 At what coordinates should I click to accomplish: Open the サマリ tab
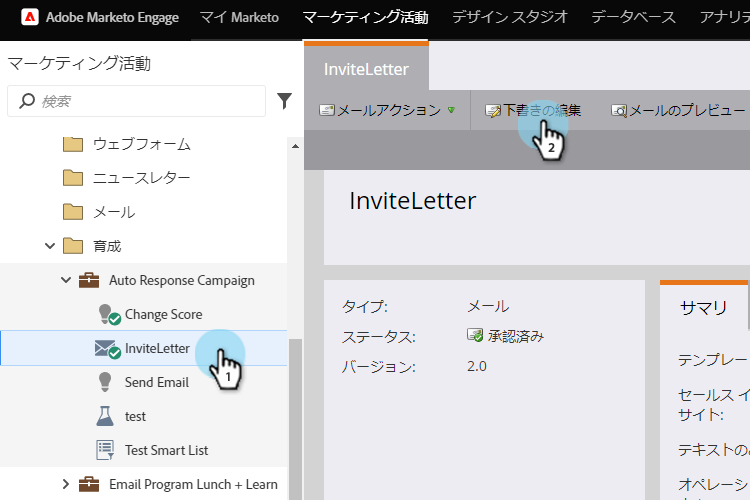[x=703, y=307]
